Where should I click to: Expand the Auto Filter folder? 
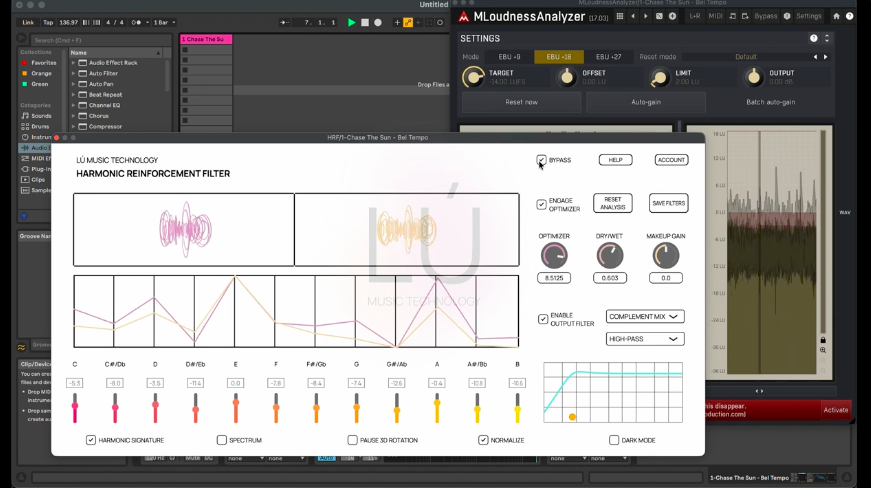pos(73,73)
